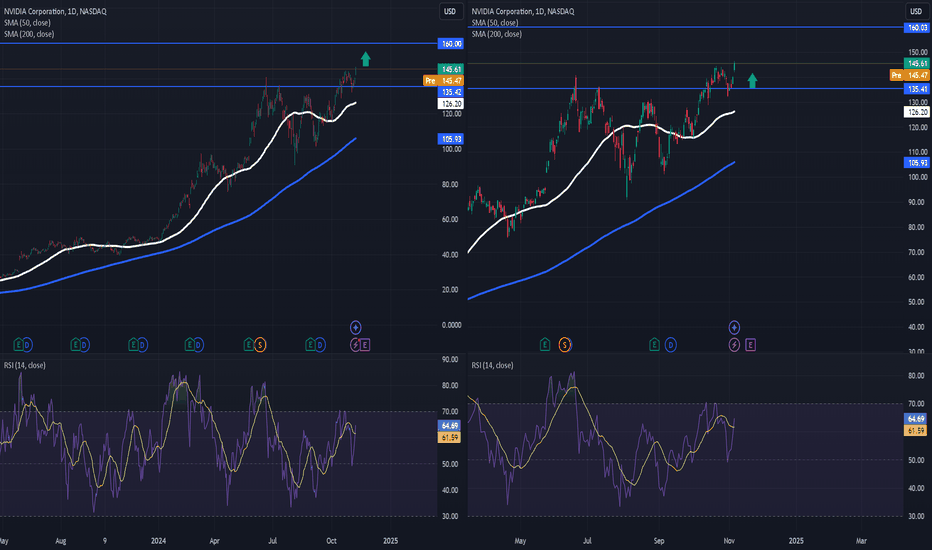Click left chart's green E marker near the Aug label
The image size is (932, 550).
75,345
